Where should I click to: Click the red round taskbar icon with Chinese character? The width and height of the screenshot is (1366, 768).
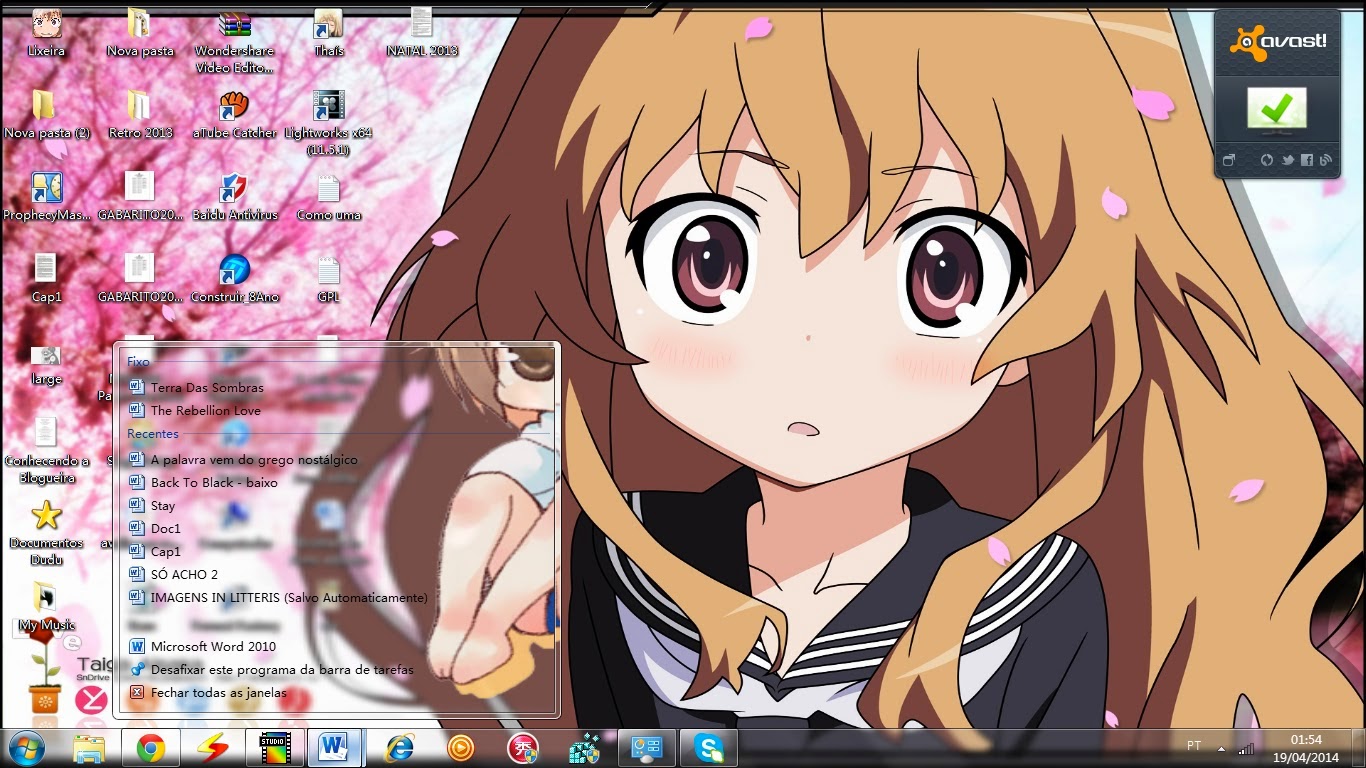point(523,748)
